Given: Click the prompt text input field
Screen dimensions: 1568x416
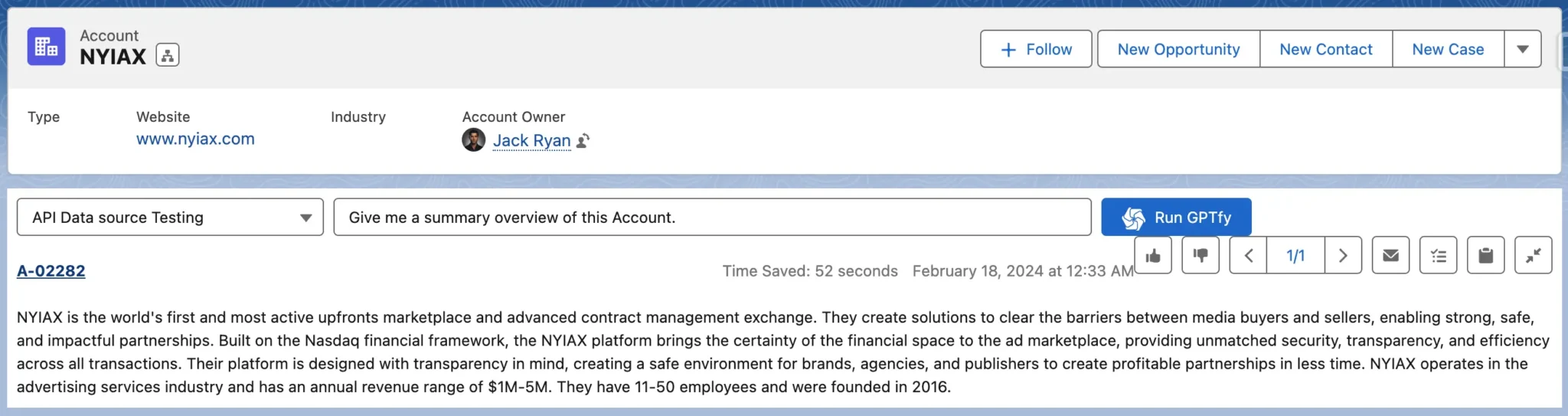Looking at the screenshot, I should 712,218.
